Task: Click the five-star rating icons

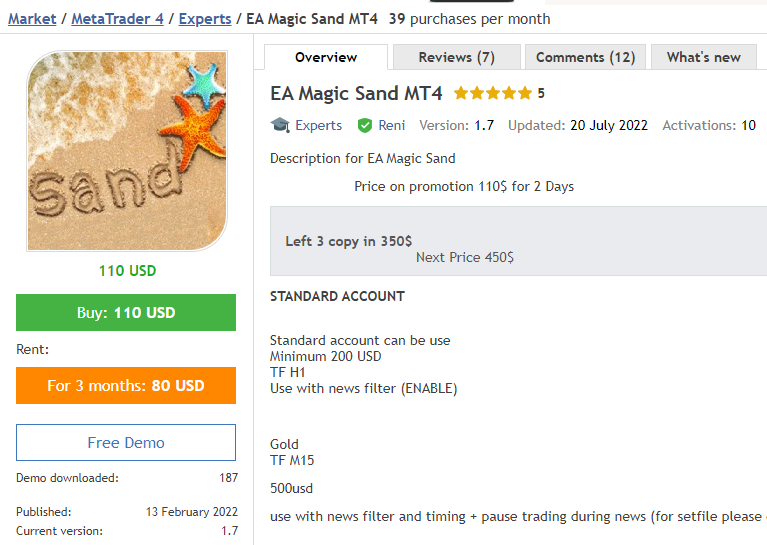Action: tap(493, 93)
